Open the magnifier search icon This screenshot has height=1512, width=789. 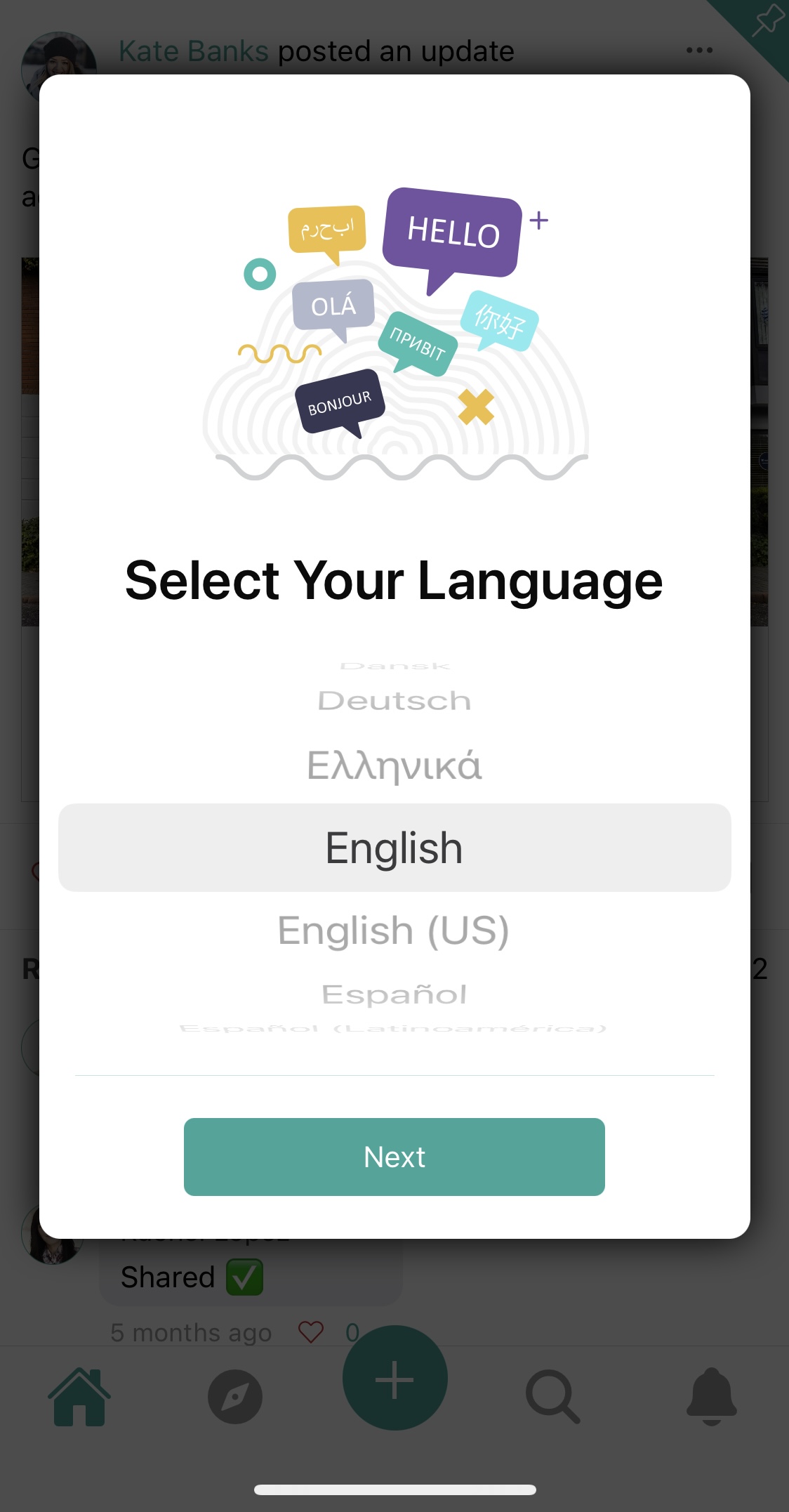pyautogui.click(x=553, y=1397)
